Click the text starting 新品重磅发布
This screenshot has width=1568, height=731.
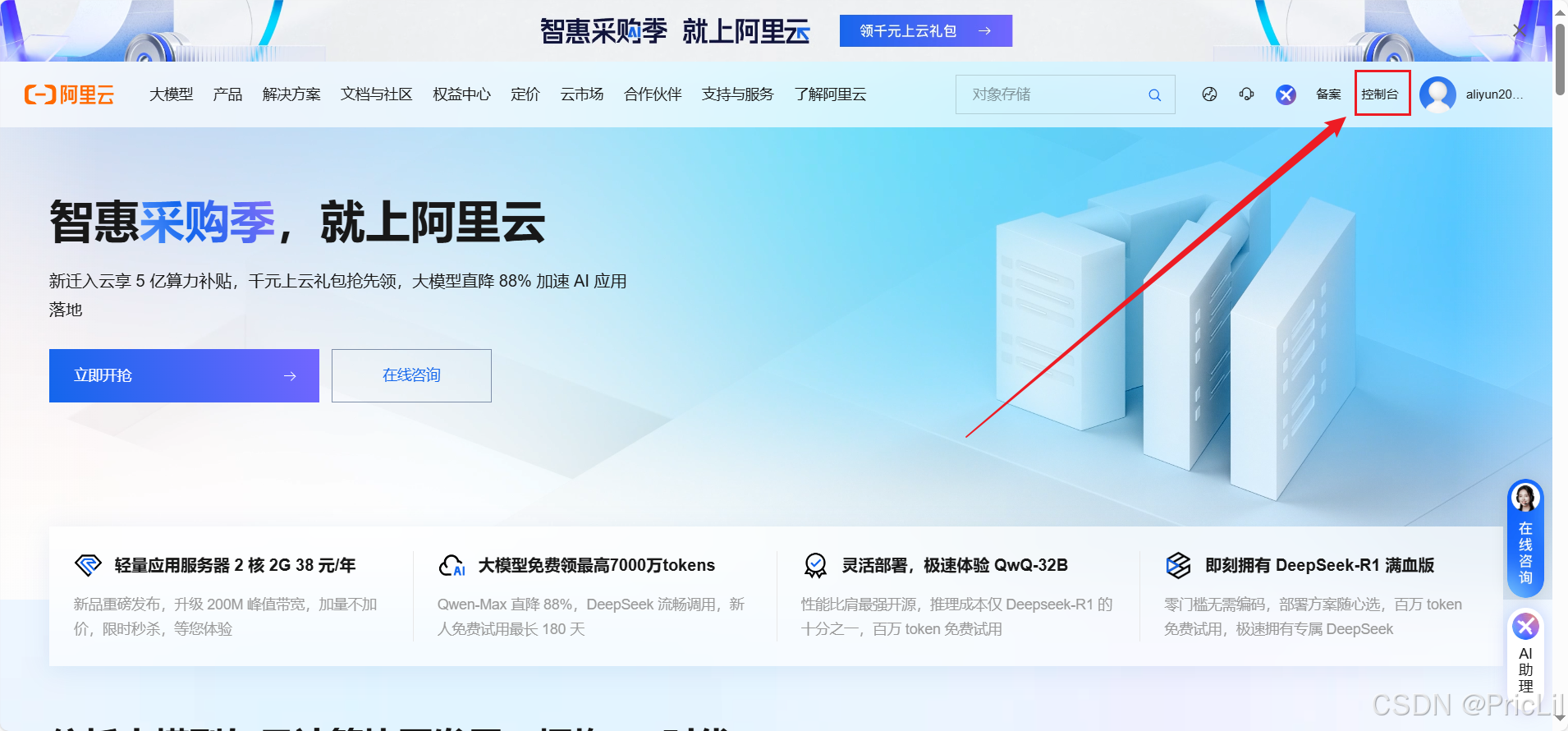coord(226,617)
